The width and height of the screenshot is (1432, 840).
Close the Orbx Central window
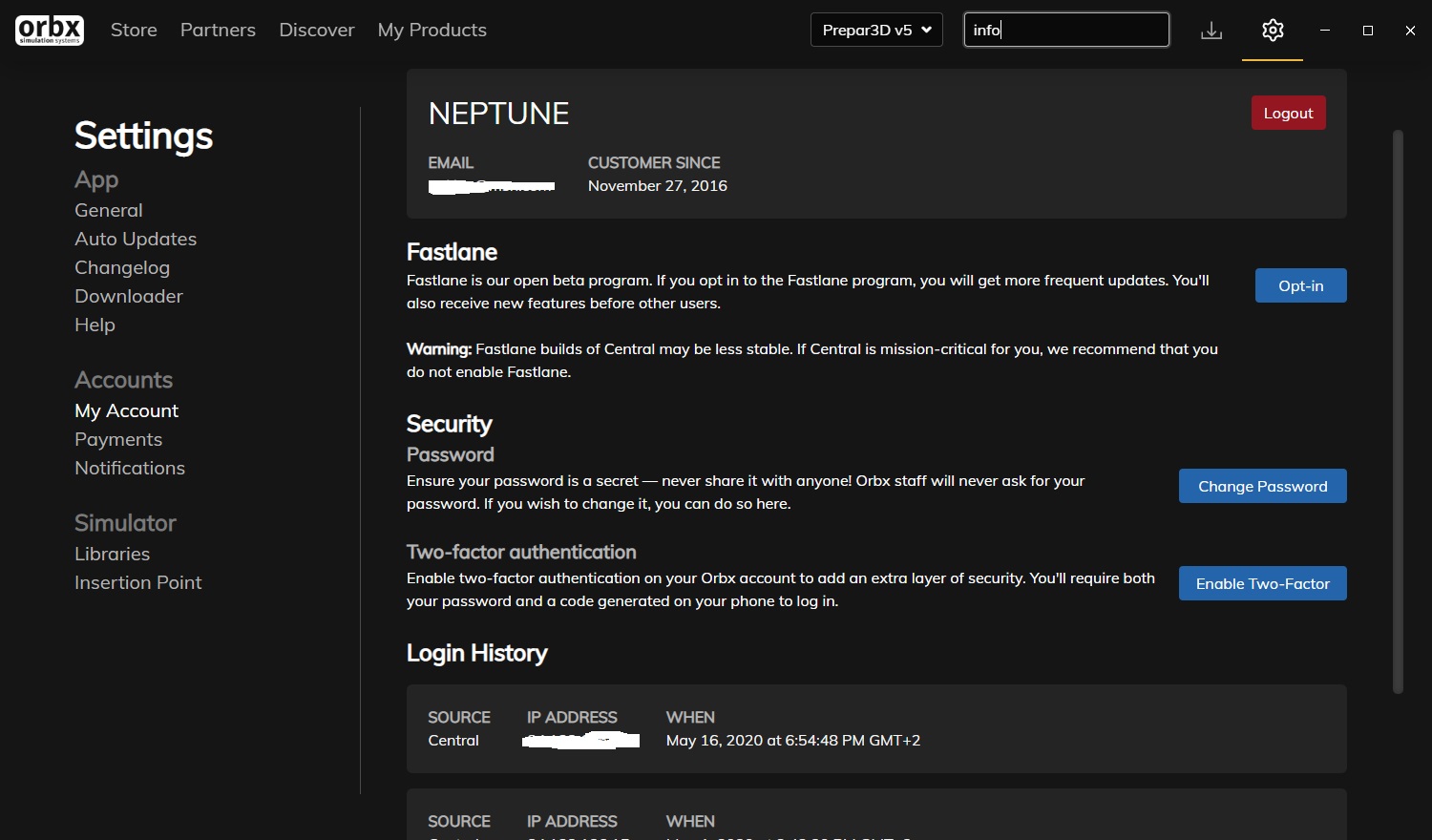(1410, 31)
